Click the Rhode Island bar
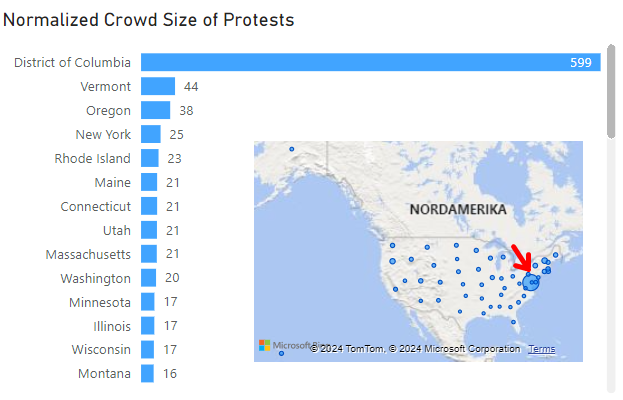623x400 pixels. [x=150, y=158]
